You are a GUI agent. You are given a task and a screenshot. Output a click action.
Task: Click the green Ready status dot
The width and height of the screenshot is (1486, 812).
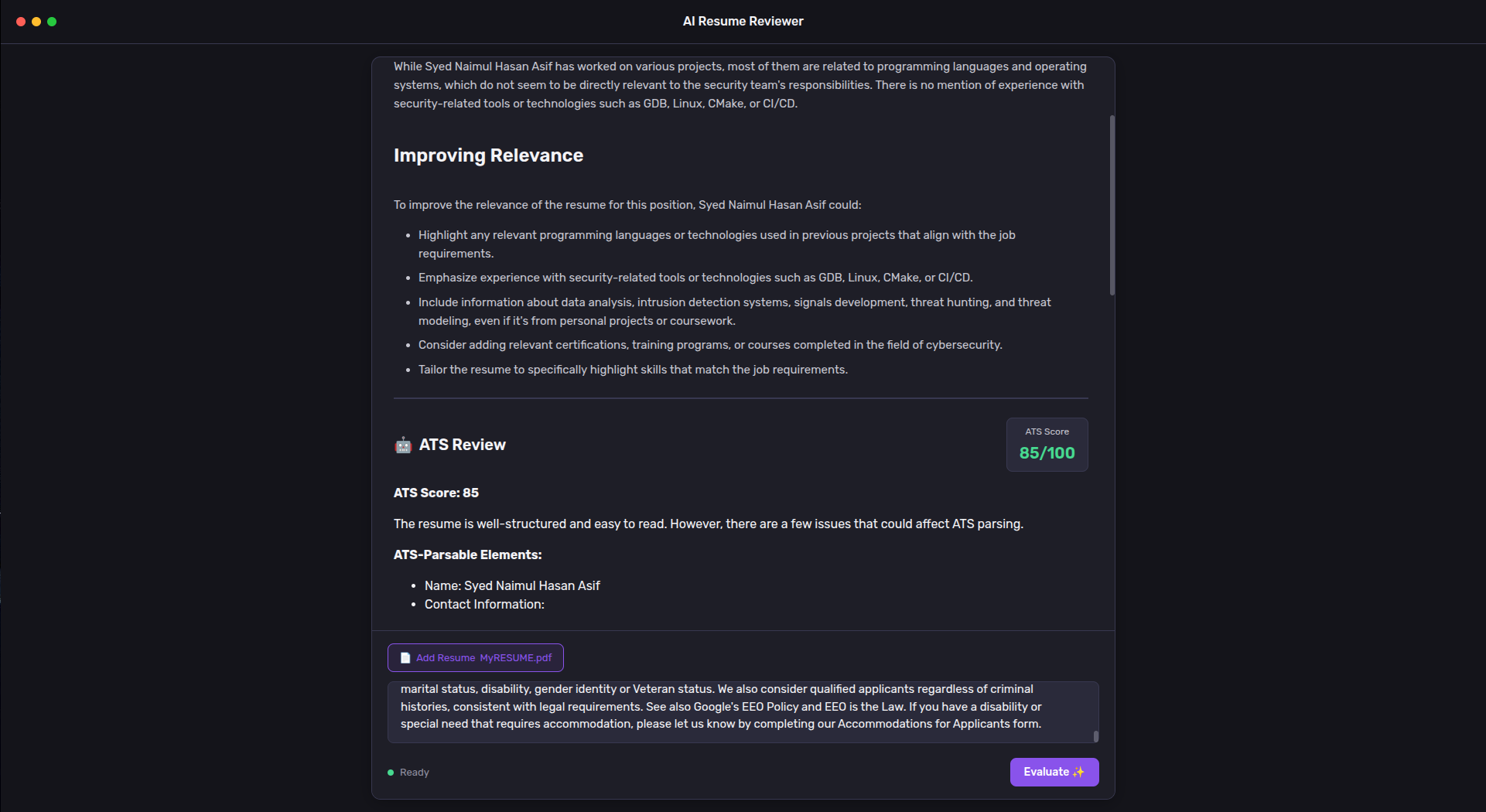(391, 772)
